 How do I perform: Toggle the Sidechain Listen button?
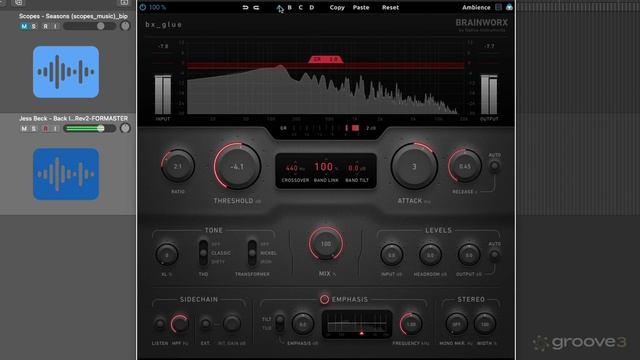click(160, 324)
